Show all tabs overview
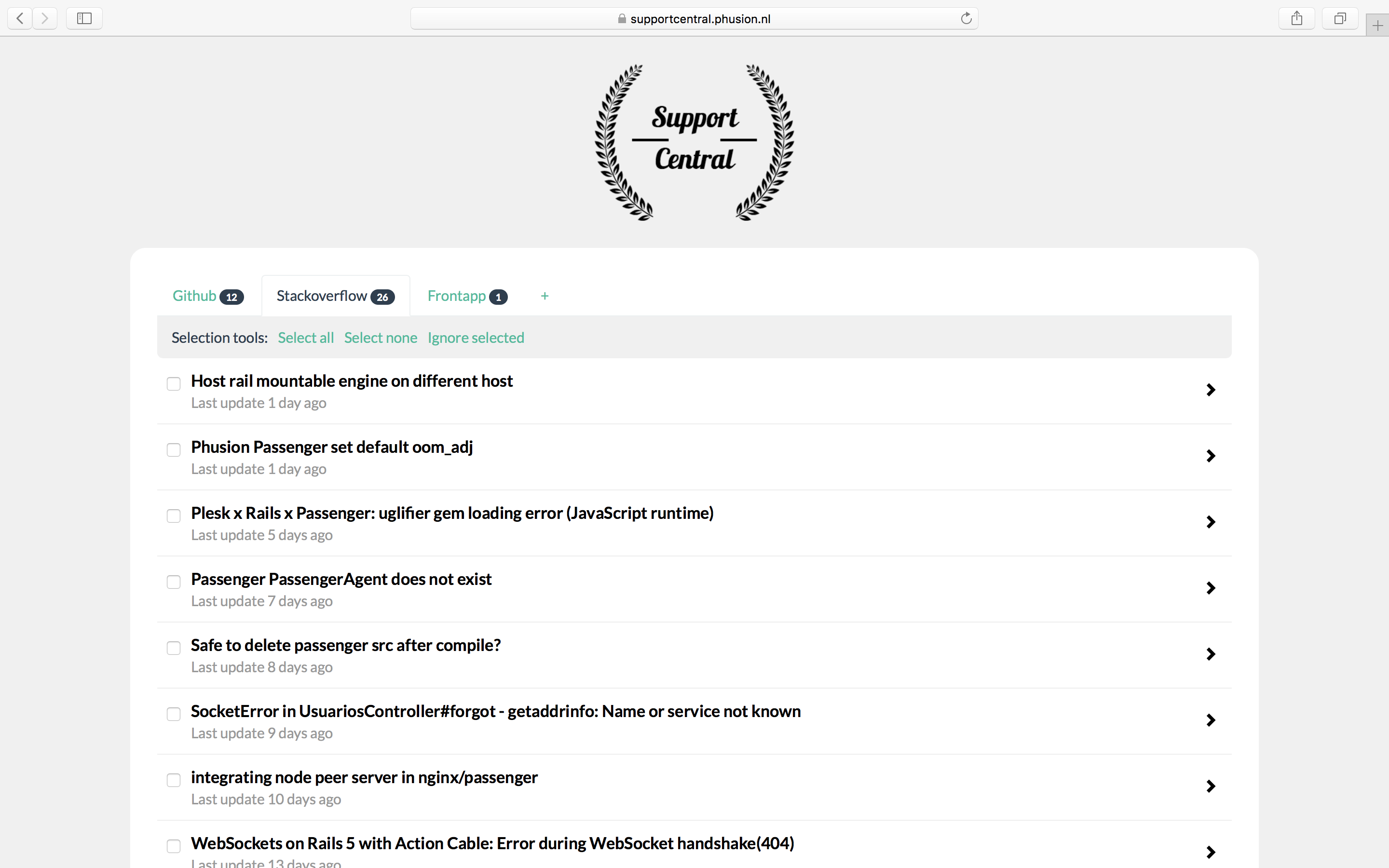 [1340, 18]
